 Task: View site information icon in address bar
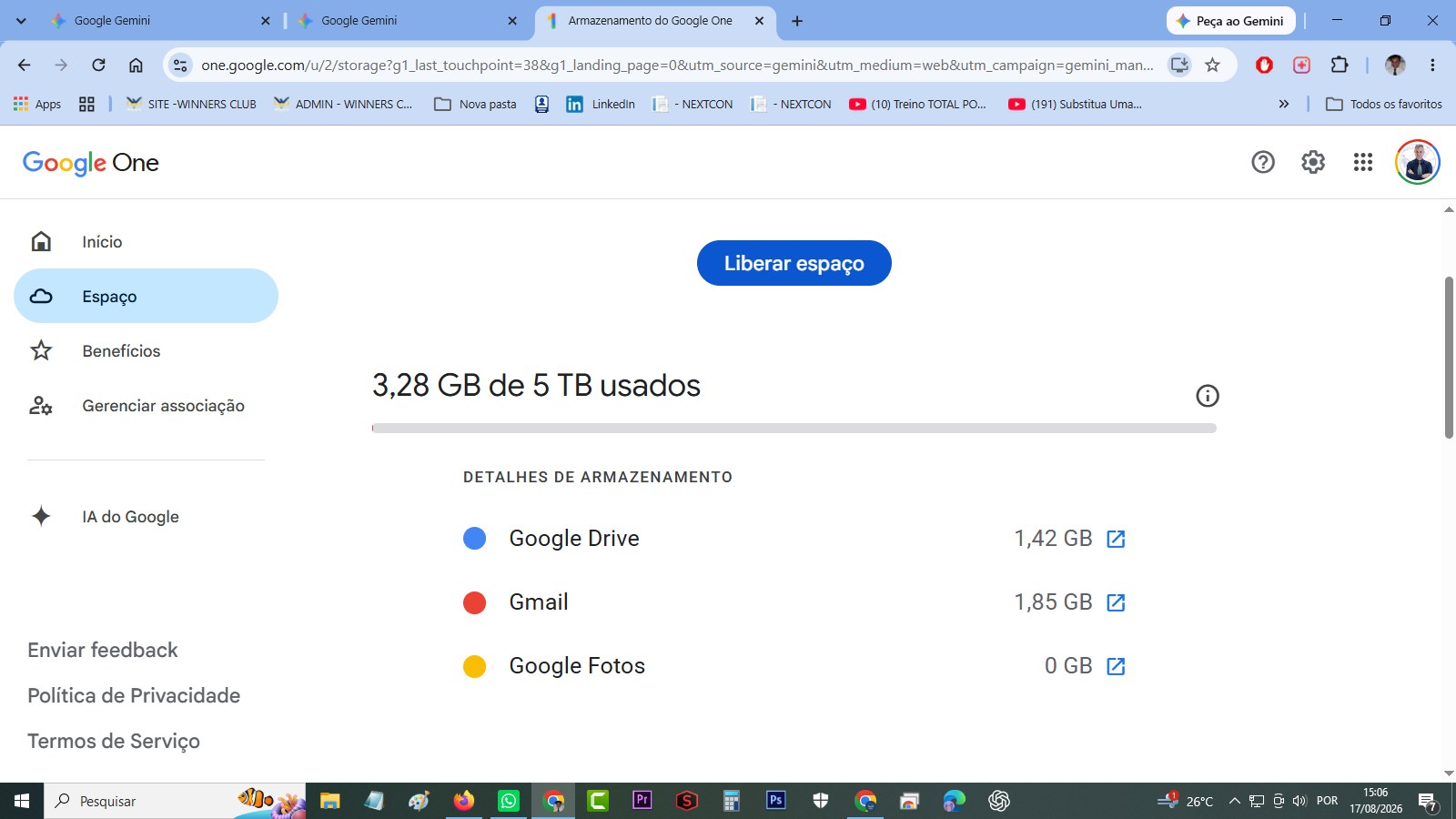[x=180, y=65]
